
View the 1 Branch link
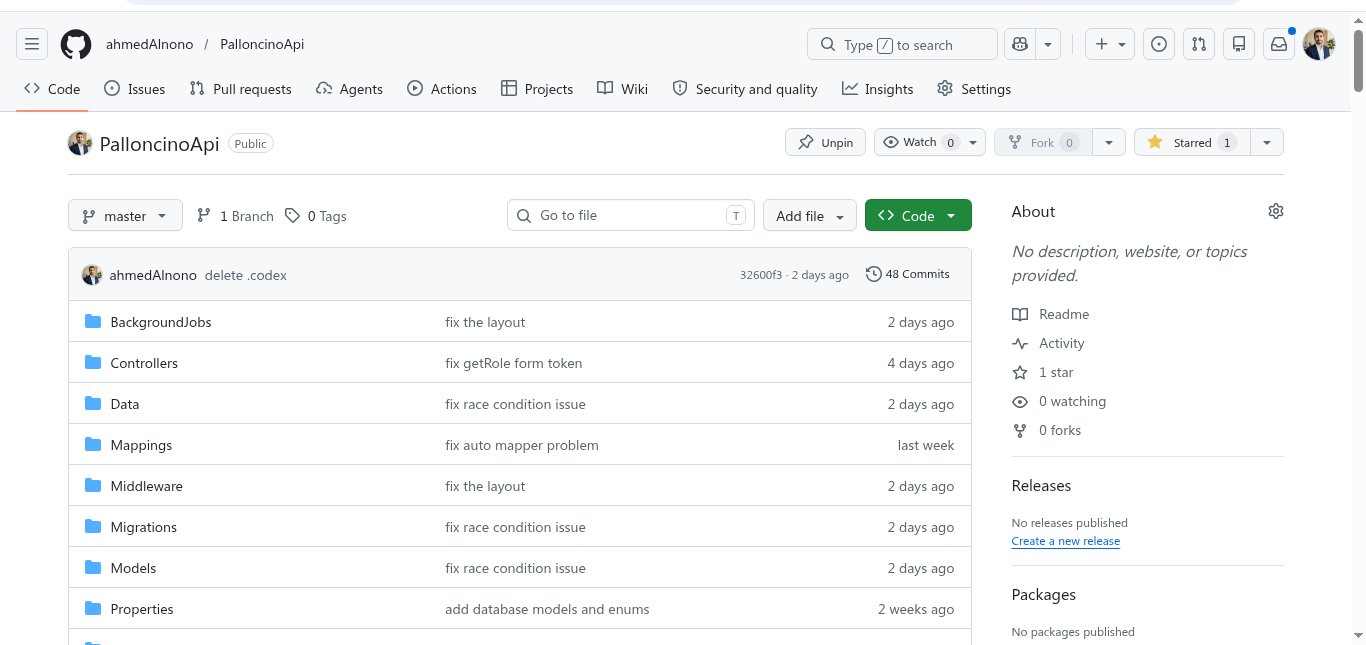(235, 216)
